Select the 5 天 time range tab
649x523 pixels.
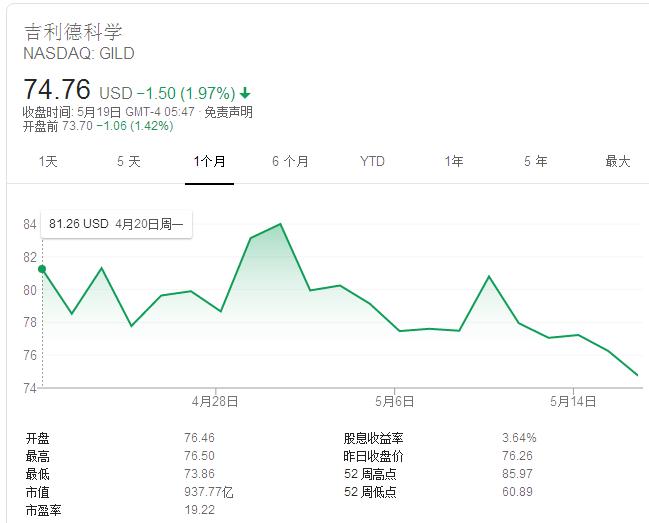[129, 161]
